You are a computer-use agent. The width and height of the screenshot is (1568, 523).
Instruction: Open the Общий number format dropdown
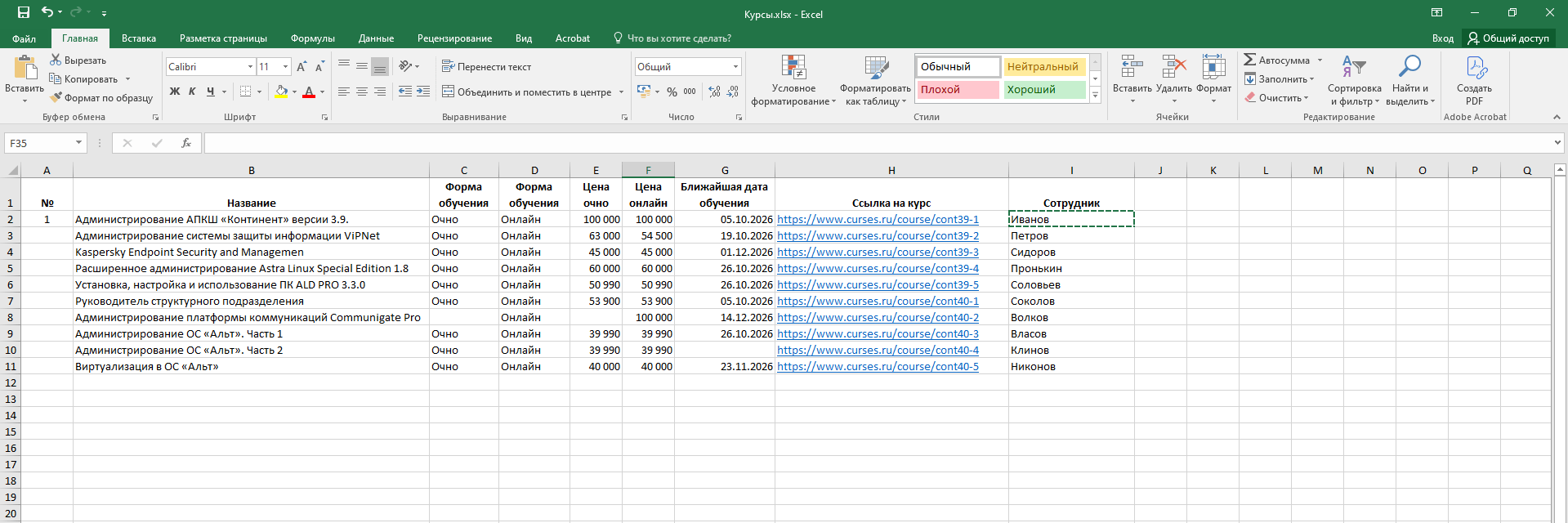coord(735,67)
